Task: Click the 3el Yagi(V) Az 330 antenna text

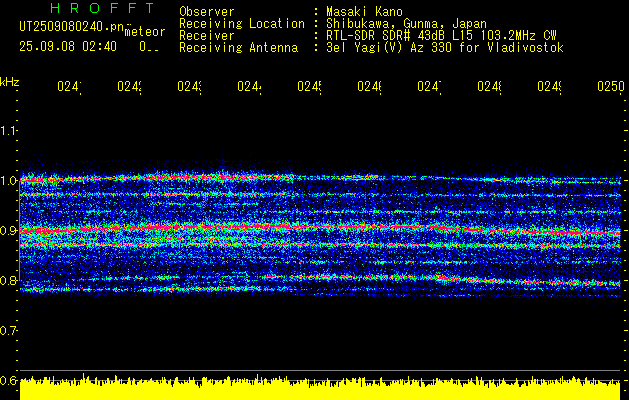Action: (445, 48)
